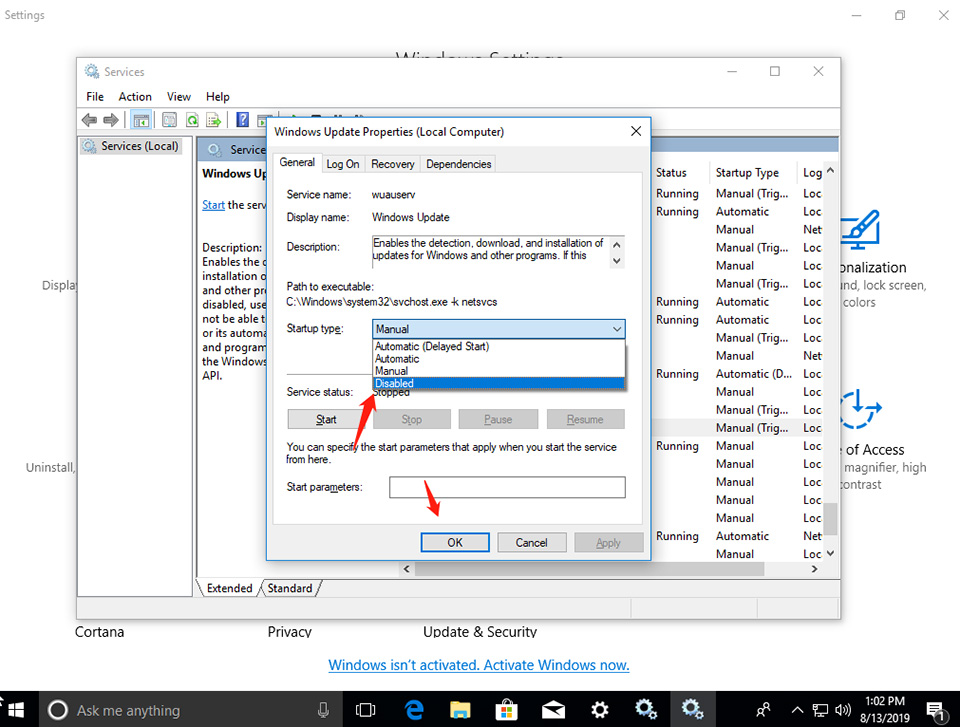Choose Automatic (Delayed Start) startup option

pos(498,346)
